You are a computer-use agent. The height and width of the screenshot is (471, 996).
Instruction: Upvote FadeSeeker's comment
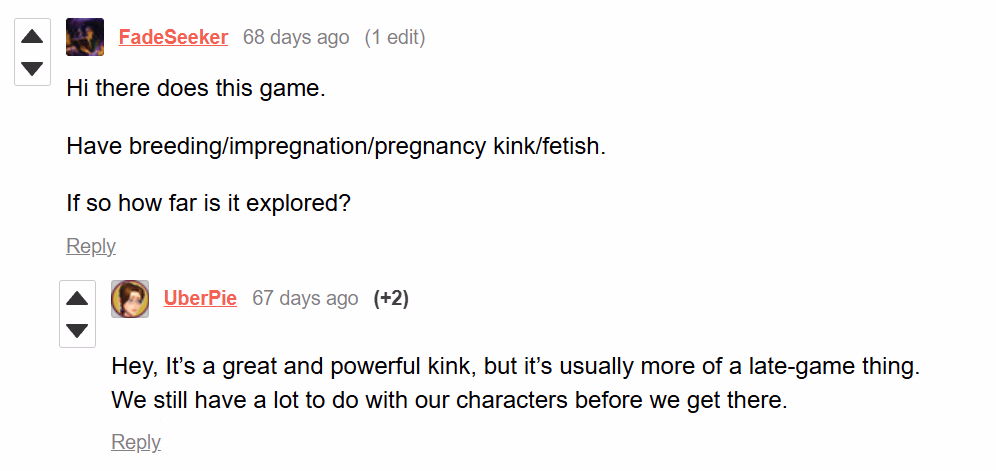pos(32,37)
